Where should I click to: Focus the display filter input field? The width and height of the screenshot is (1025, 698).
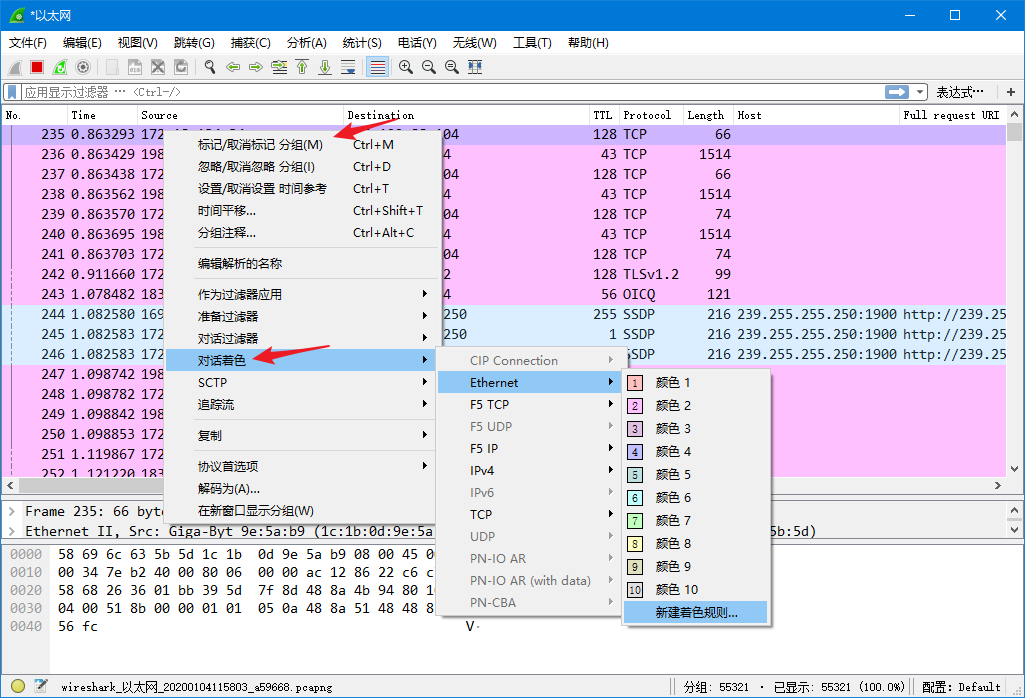[x=451, y=92]
